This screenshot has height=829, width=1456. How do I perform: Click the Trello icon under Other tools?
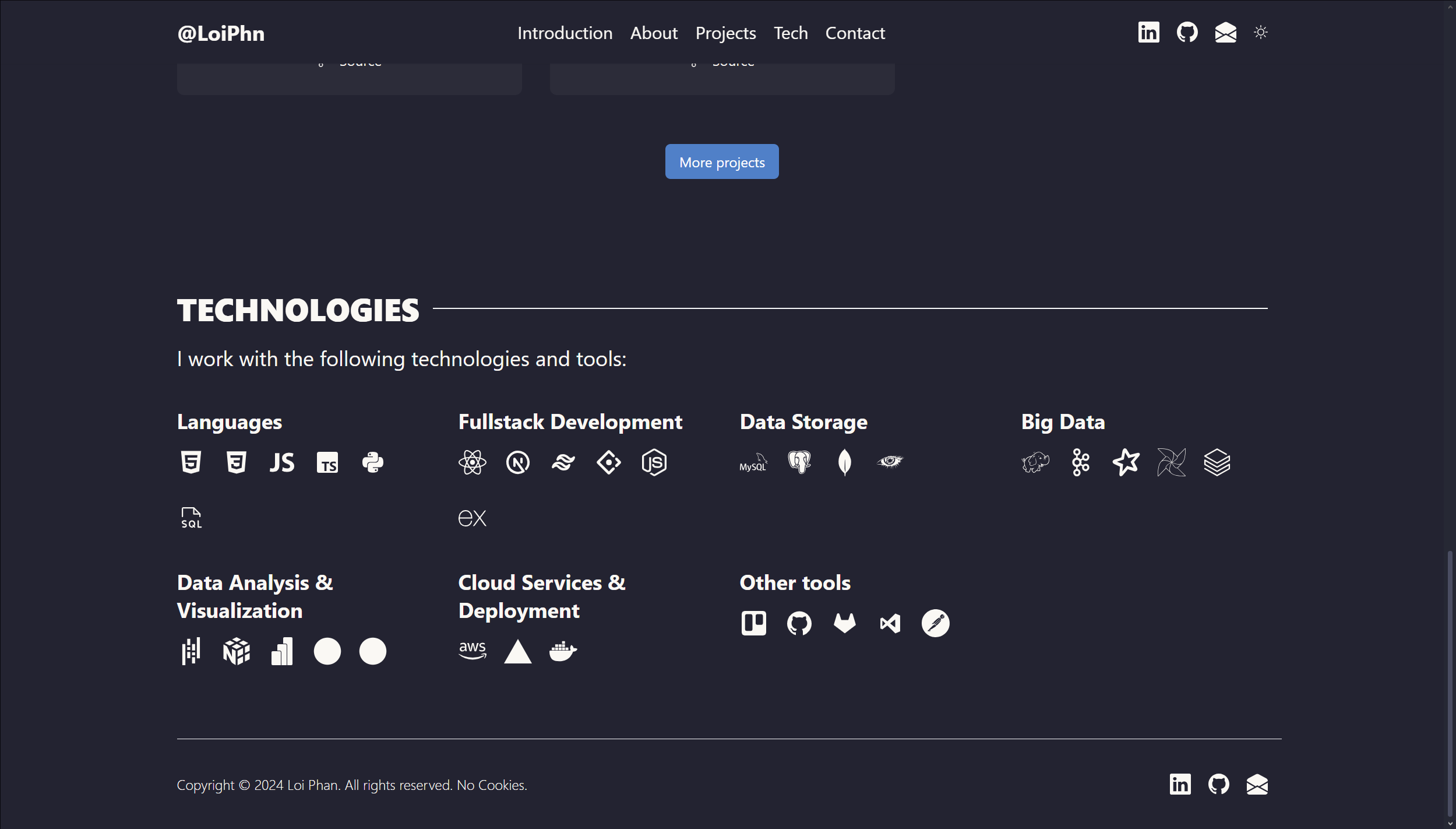pyautogui.click(x=753, y=623)
